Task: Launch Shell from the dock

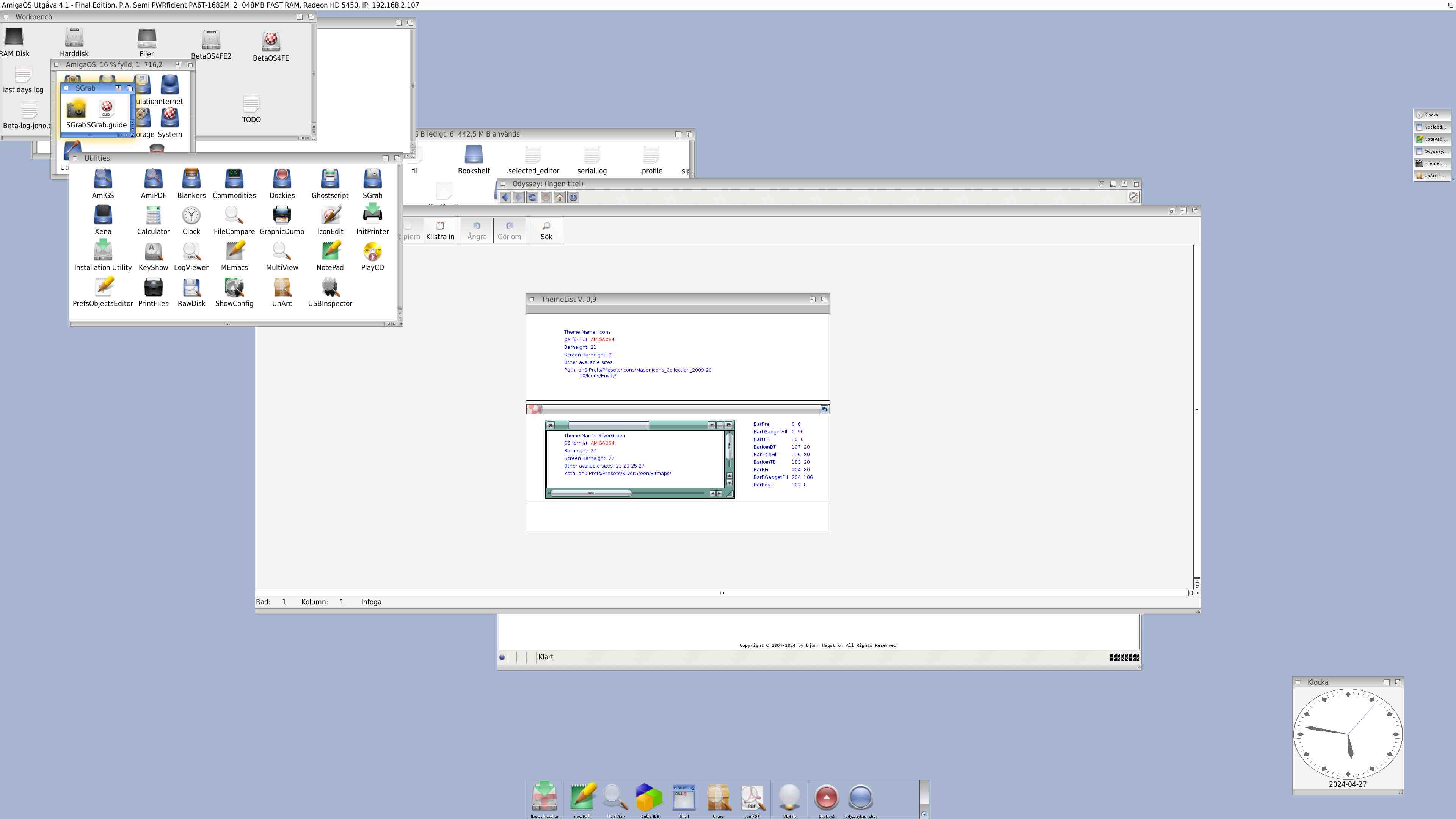Action: coord(684,797)
